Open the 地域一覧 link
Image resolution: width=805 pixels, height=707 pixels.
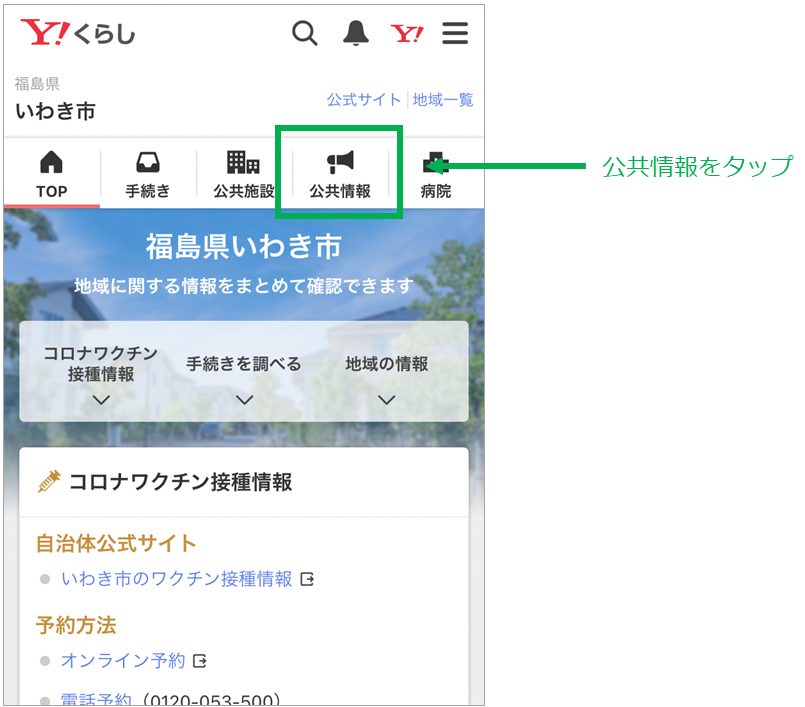tap(443, 100)
